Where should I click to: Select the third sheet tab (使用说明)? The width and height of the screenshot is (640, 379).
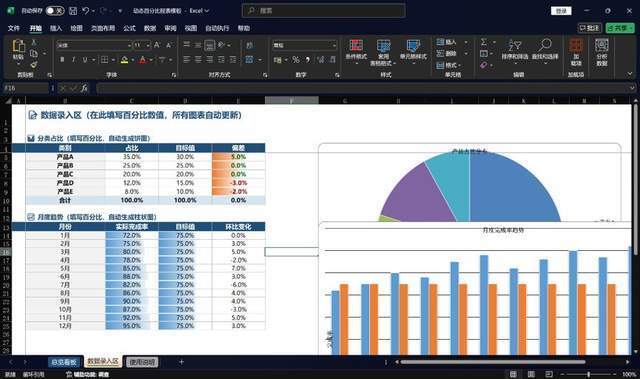142,362
